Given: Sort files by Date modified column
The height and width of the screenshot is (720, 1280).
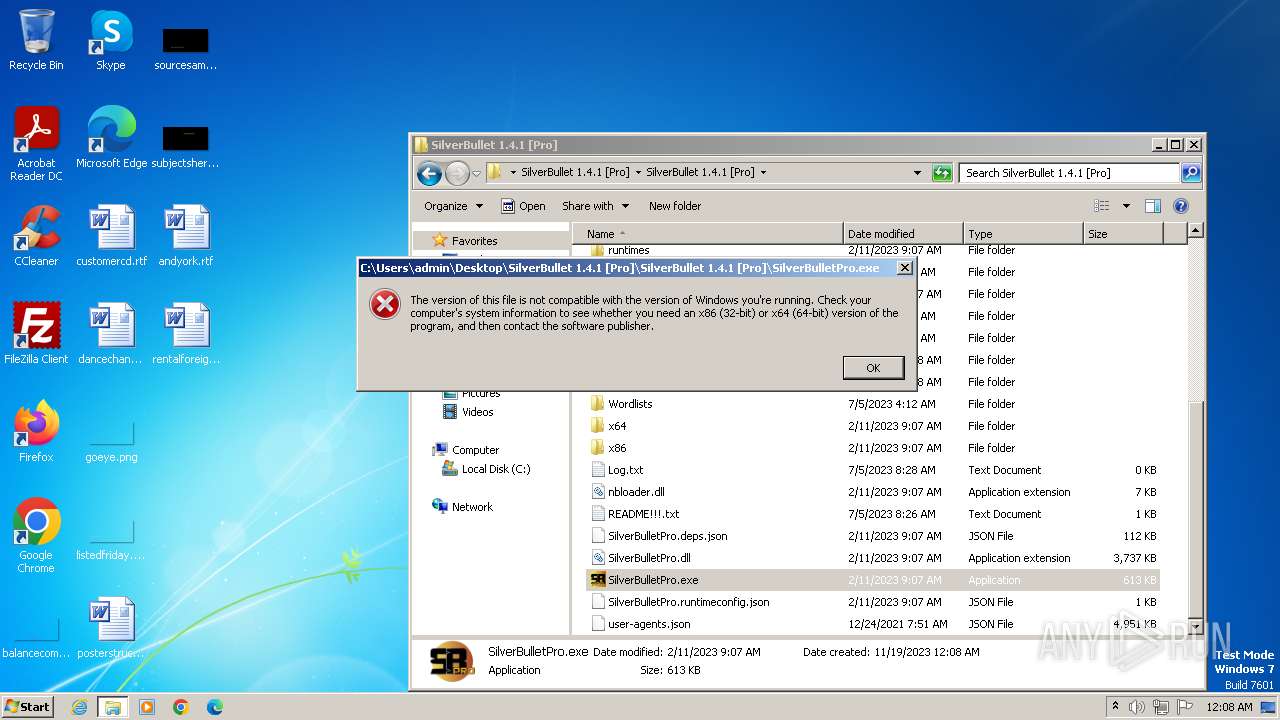Looking at the screenshot, I should click(903, 234).
